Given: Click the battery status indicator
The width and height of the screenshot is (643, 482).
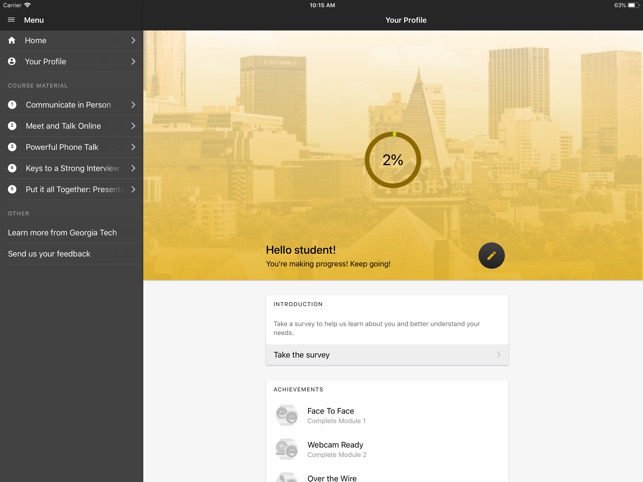Looking at the screenshot, I should (x=632, y=5).
